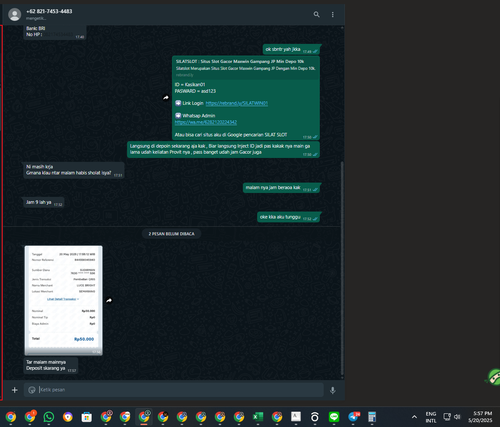
Task: Open the emoji picker
Action: [x=32, y=390]
